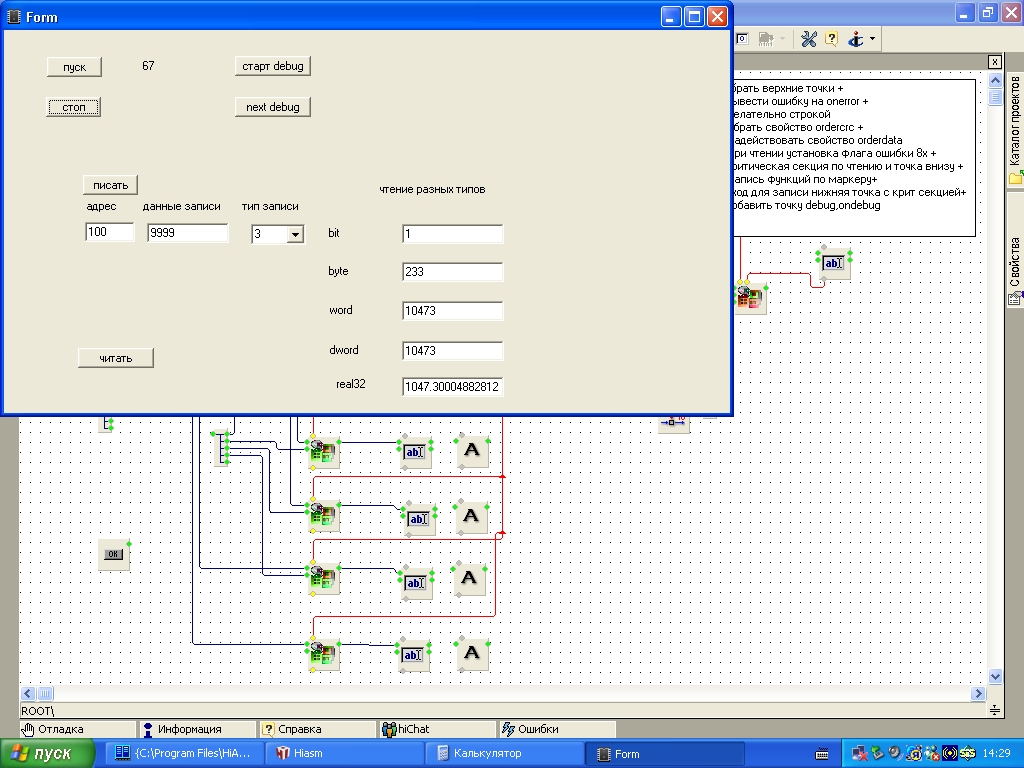Click the 'данные записи' field containing 9999
This screenshot has width=1024, height=768.
tap(187, 232)
